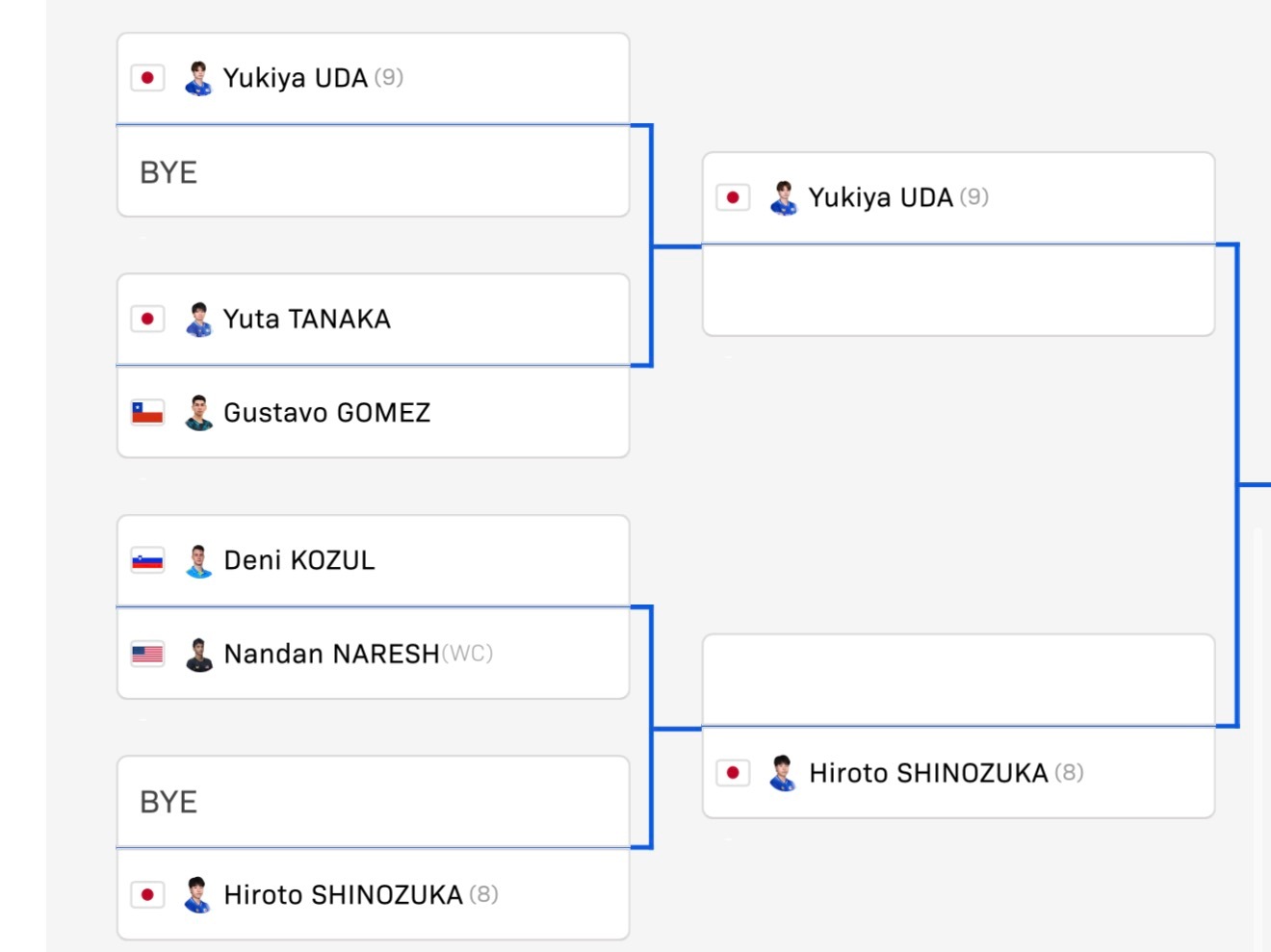The width and height of the screenshot is (1271, 952).
Task: Open Deni KOZUL player name link
Action: [299, 560]
